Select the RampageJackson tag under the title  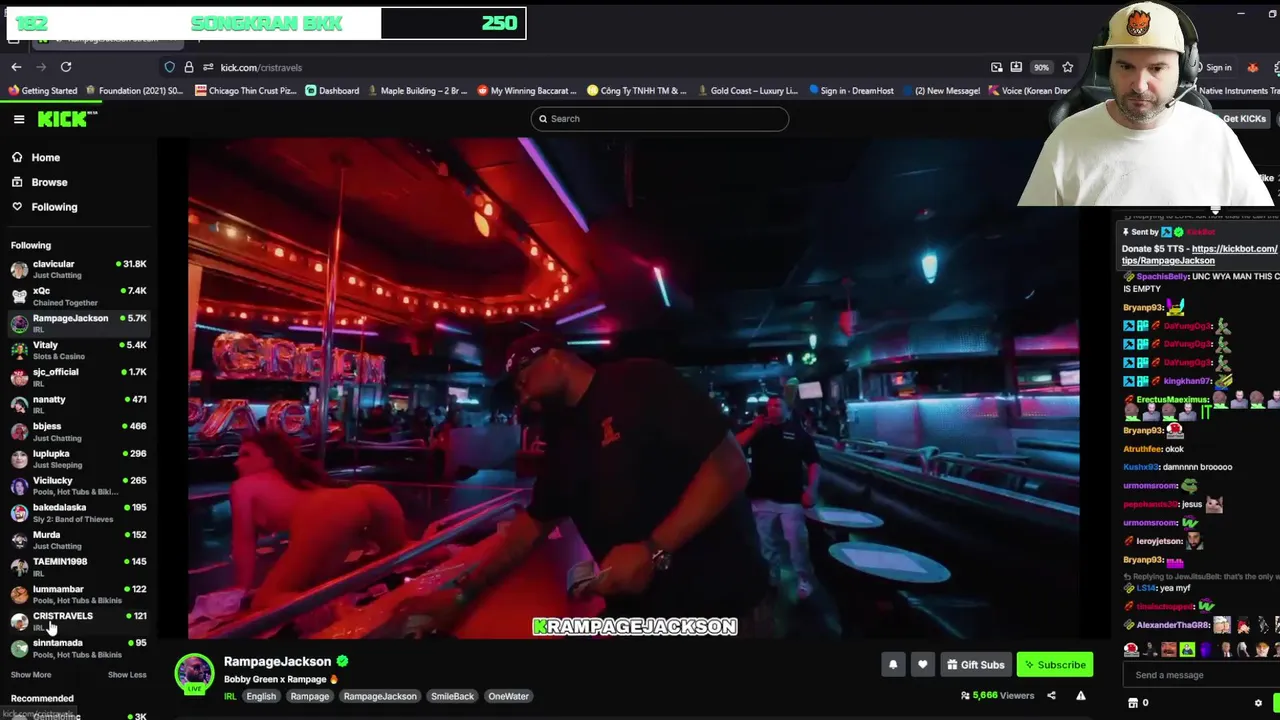[380, 696]
